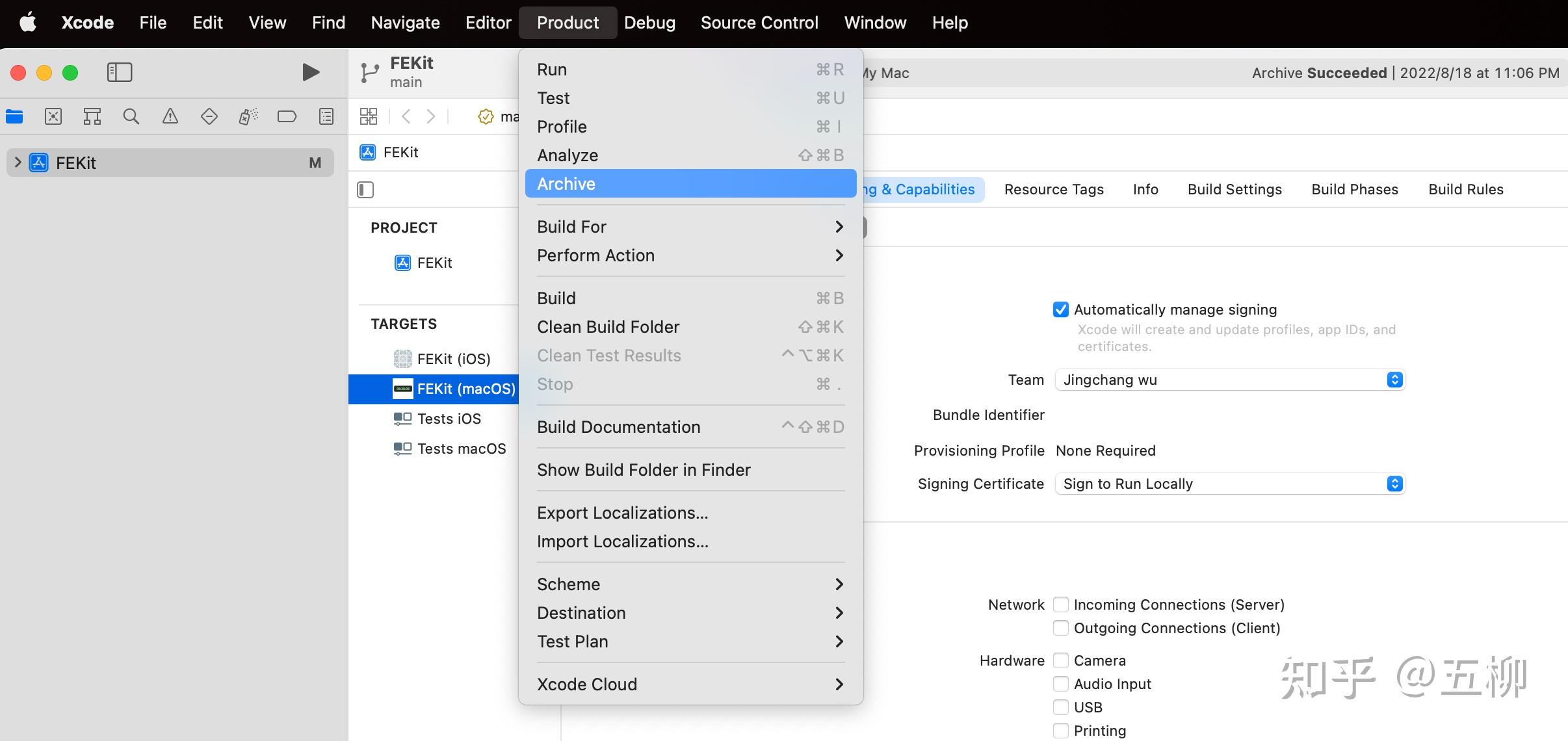This screenshot has height=741, width=1568.
Task: Uncheck Automatically manage signing
Action: coord(1060,309)
